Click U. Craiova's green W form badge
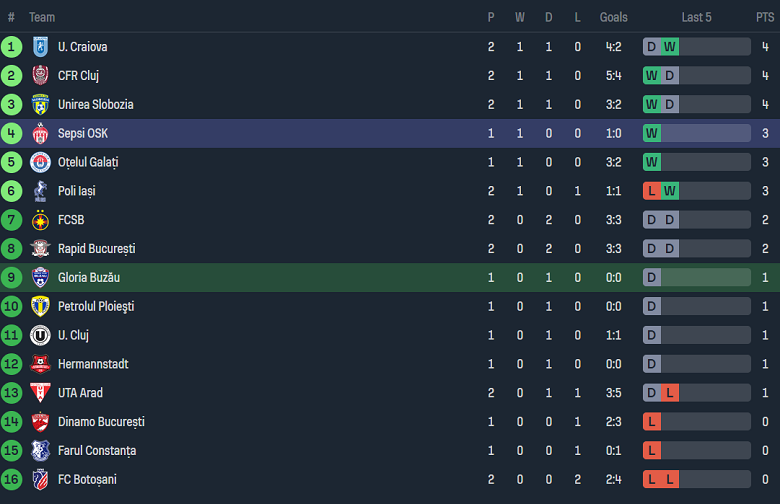This screenshot has width=780, height=504. [670, 47]
